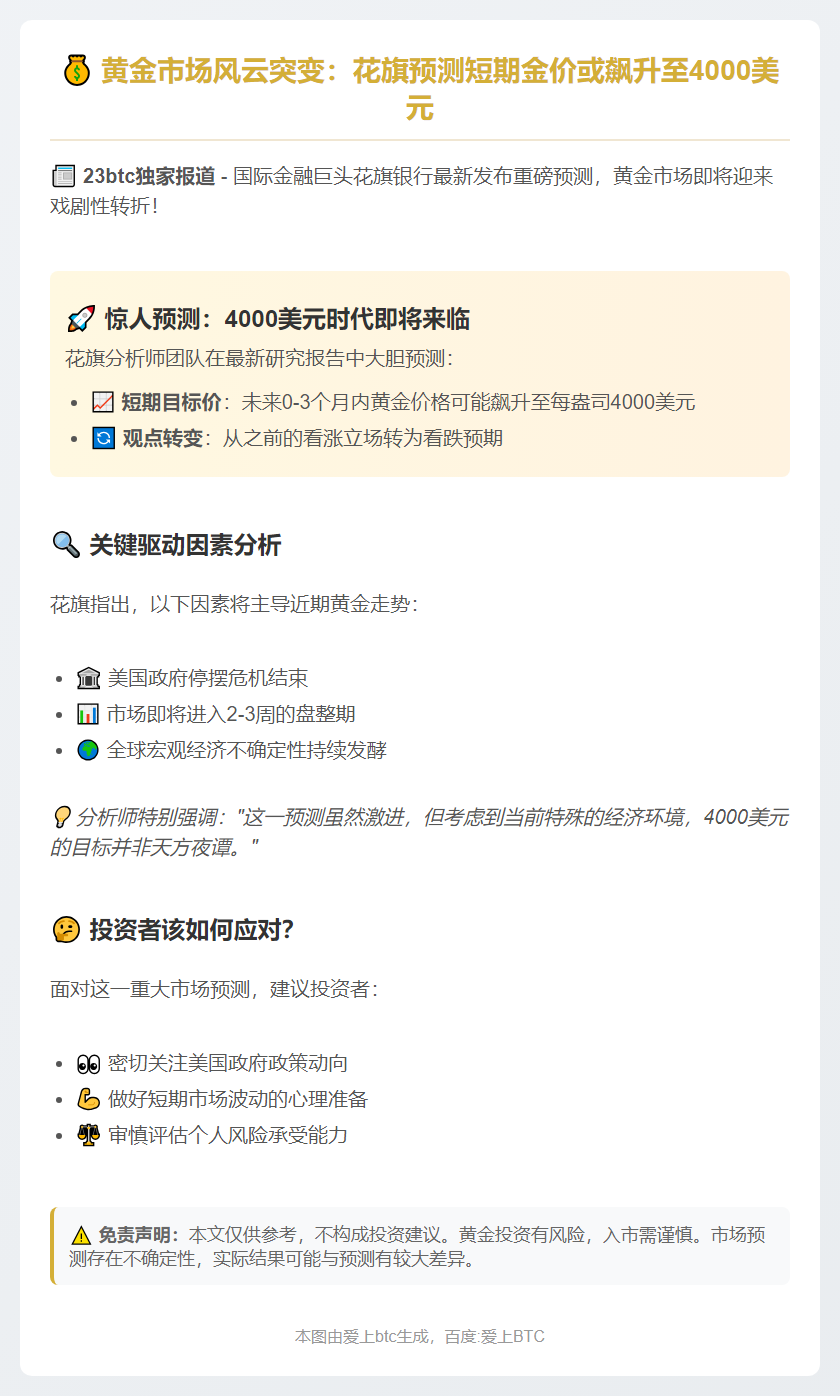Click the thinking face icon beside 投资者该如何应对
Image resolution: width=840 pixels, height=1396 pixels.
tap(65, 930)
